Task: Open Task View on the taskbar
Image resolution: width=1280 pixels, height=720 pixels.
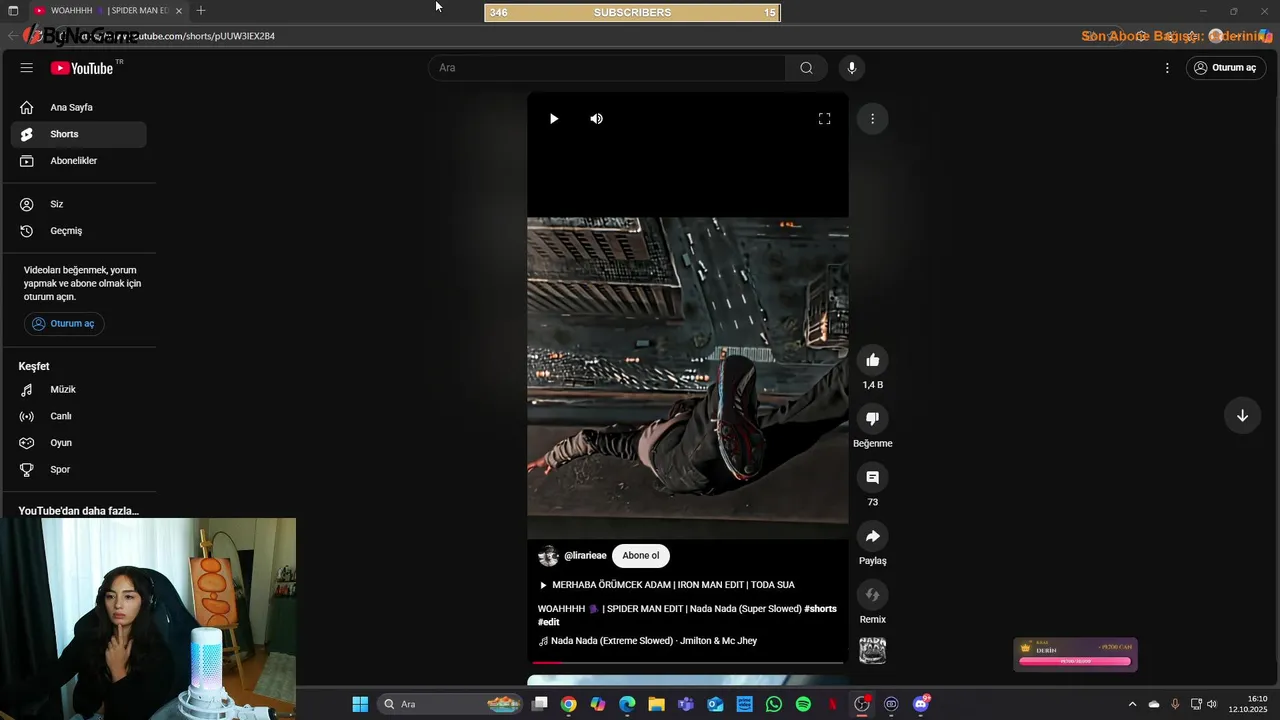Action: pos(540,704)
